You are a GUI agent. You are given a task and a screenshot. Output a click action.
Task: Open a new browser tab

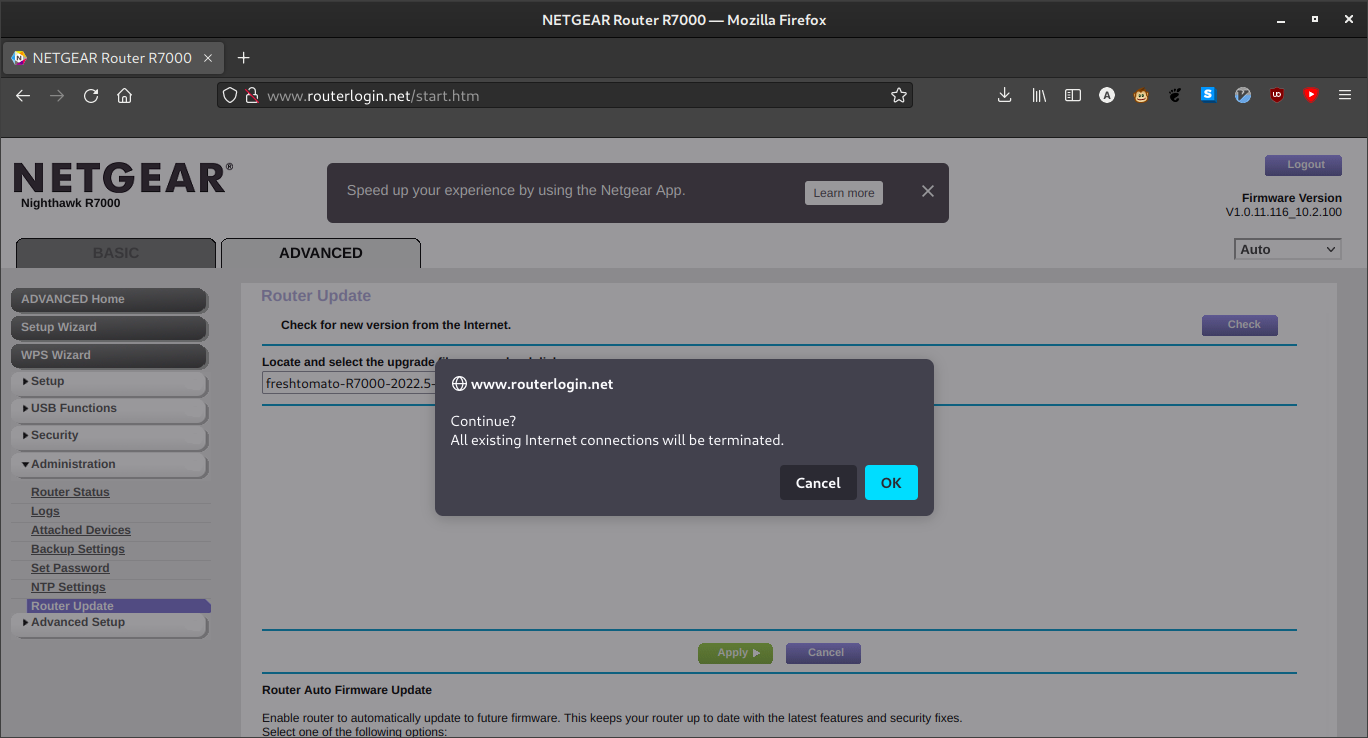pos(243,58)
